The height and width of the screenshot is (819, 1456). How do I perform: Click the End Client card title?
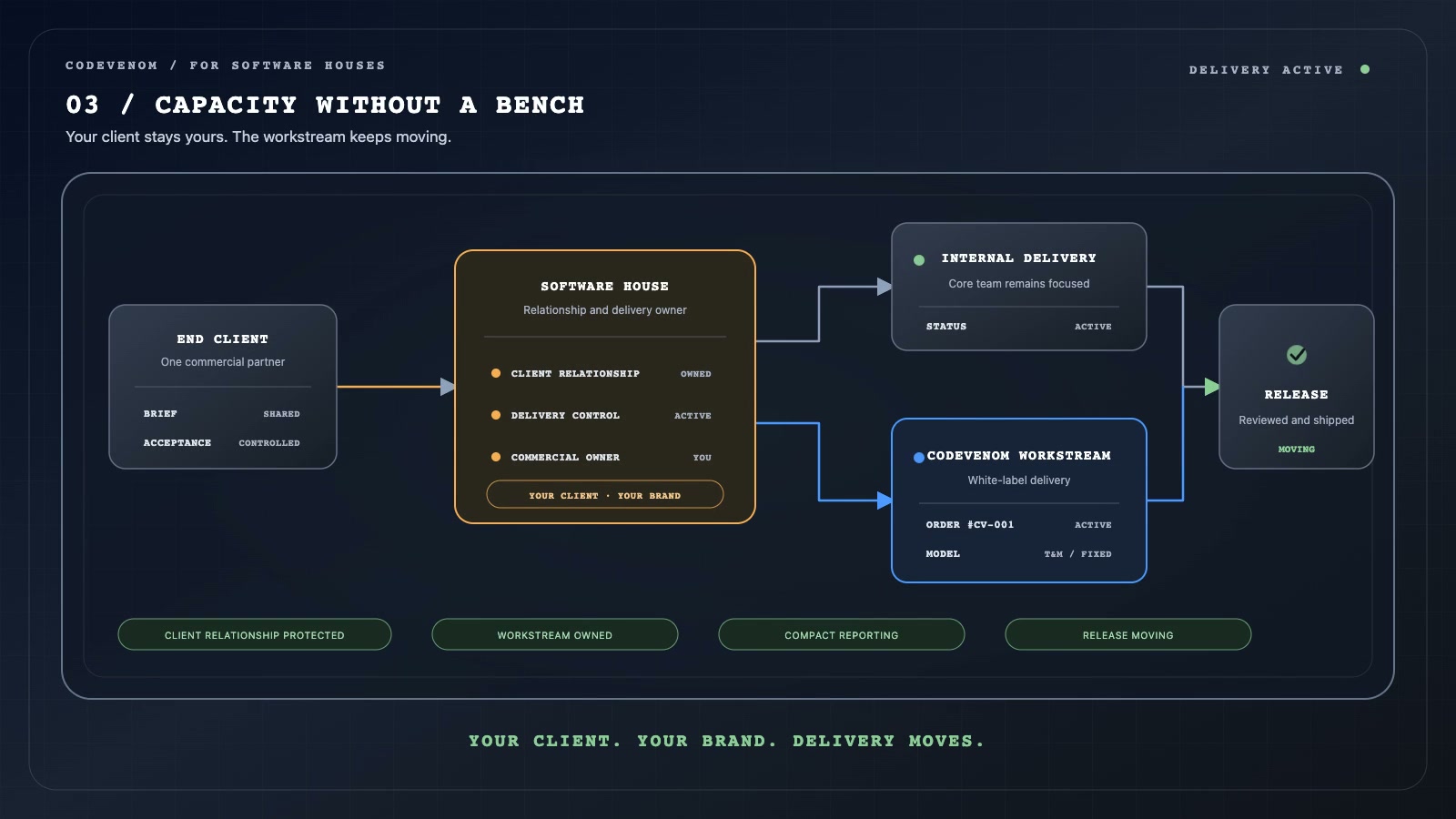[x=223, y=339]
